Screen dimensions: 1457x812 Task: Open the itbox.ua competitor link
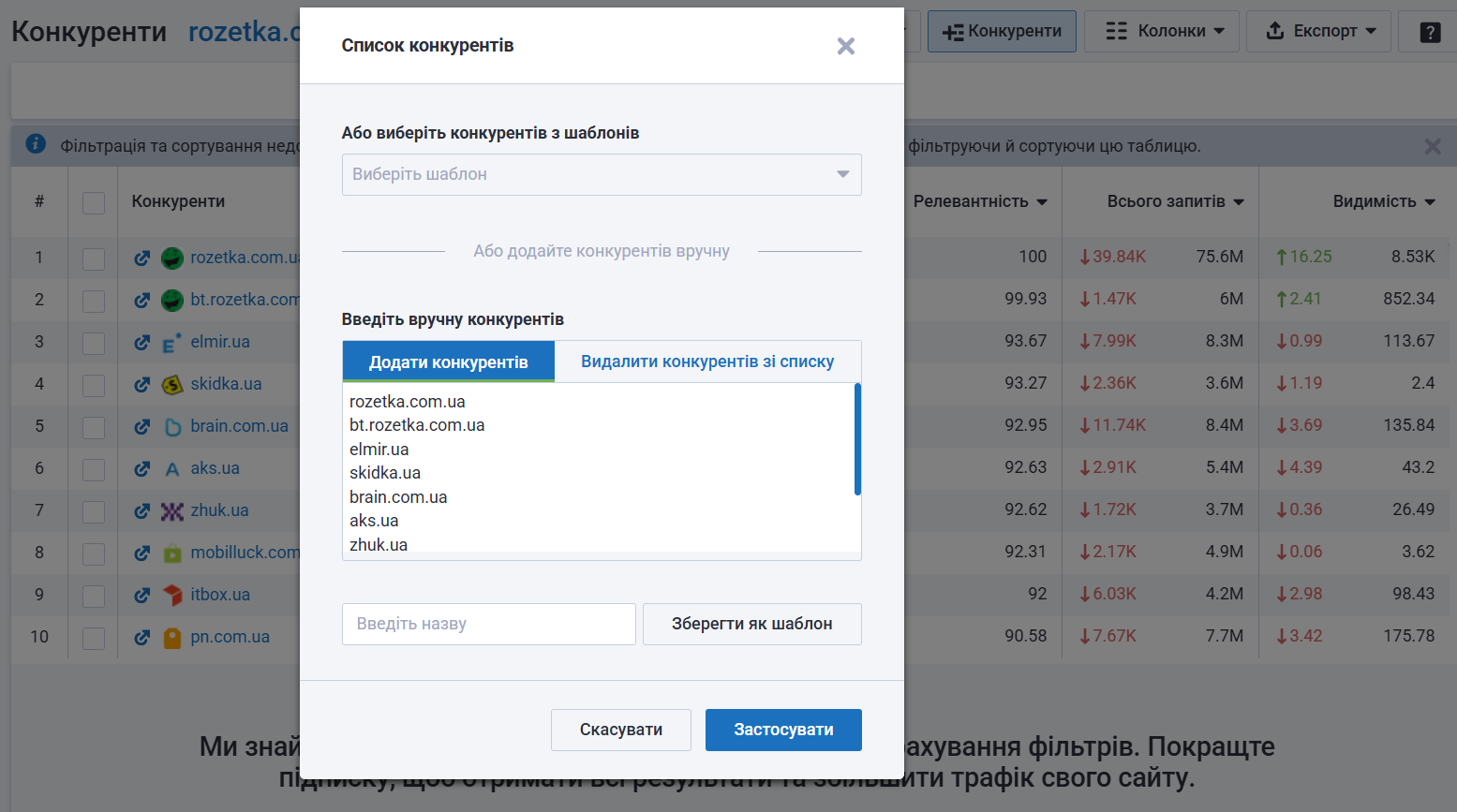[x=220, y=595]
